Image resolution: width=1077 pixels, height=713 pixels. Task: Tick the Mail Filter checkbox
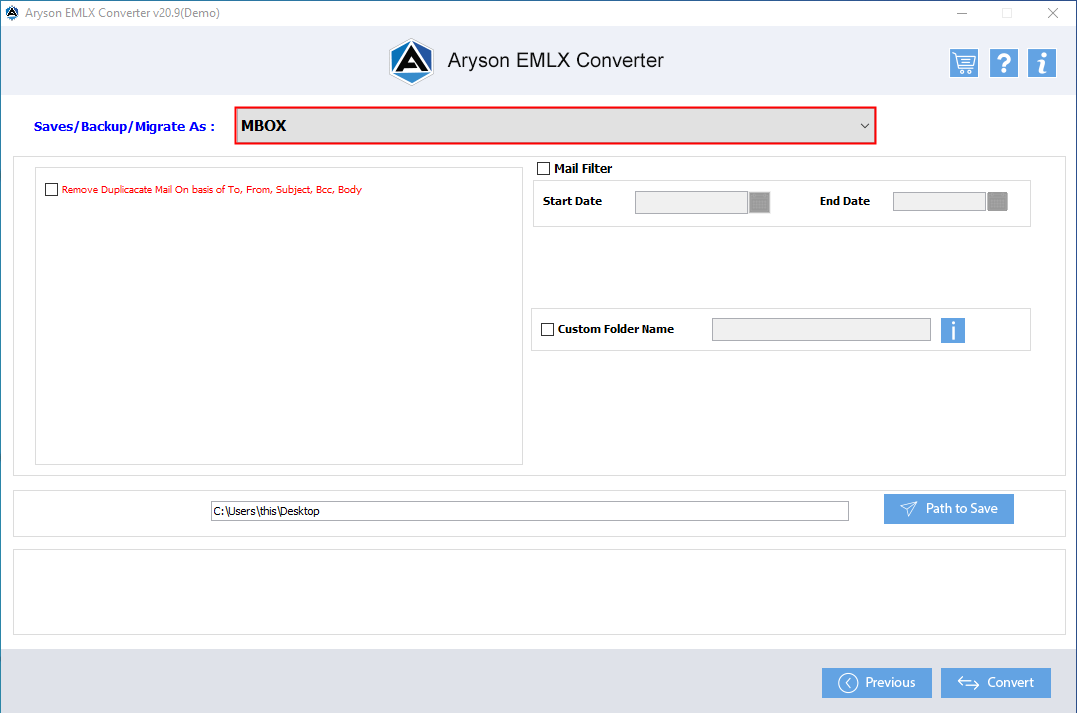click(543, 168)
